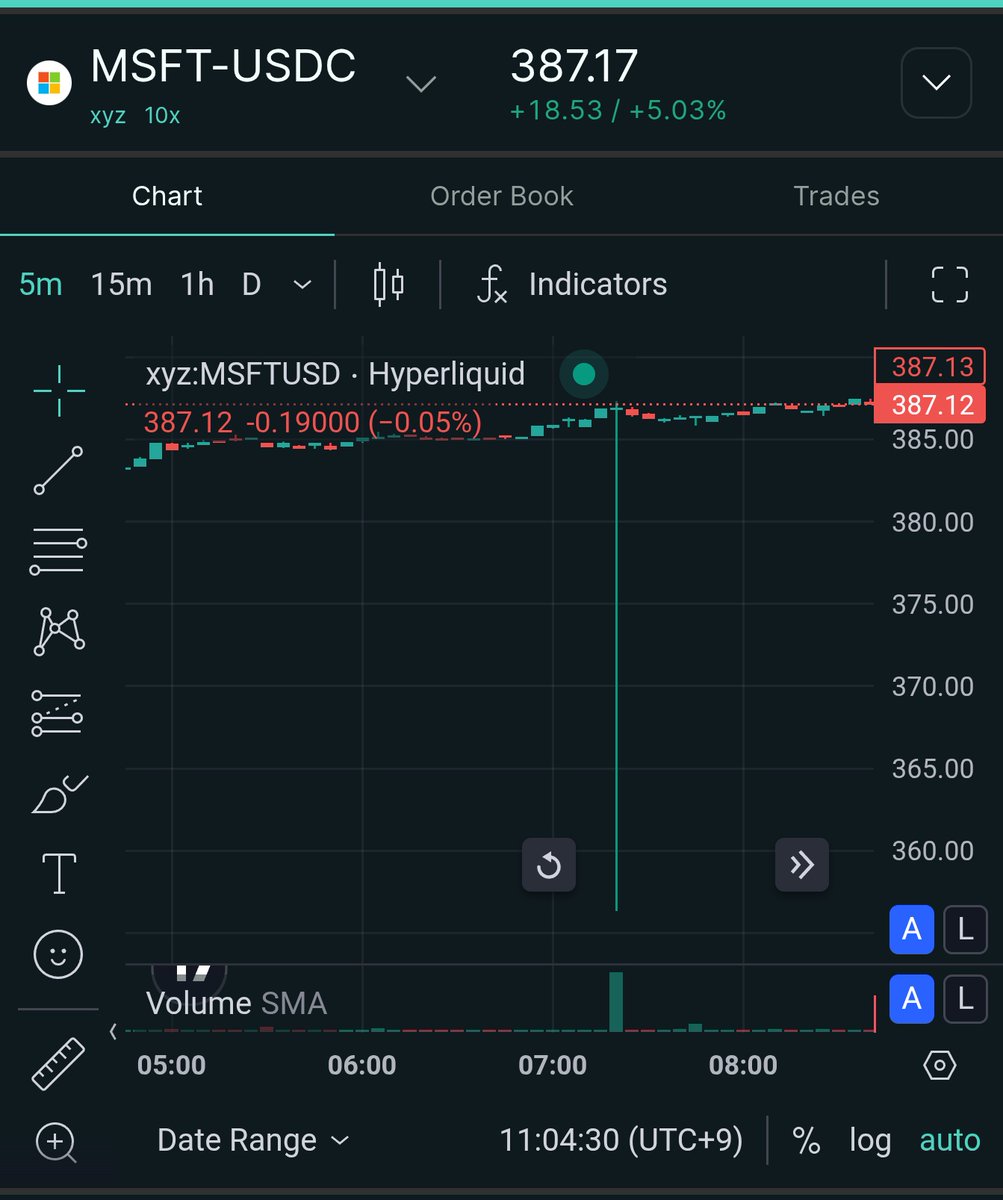
Task: Click the Volume SMA indicator legend
Action: click(236, 1004)
